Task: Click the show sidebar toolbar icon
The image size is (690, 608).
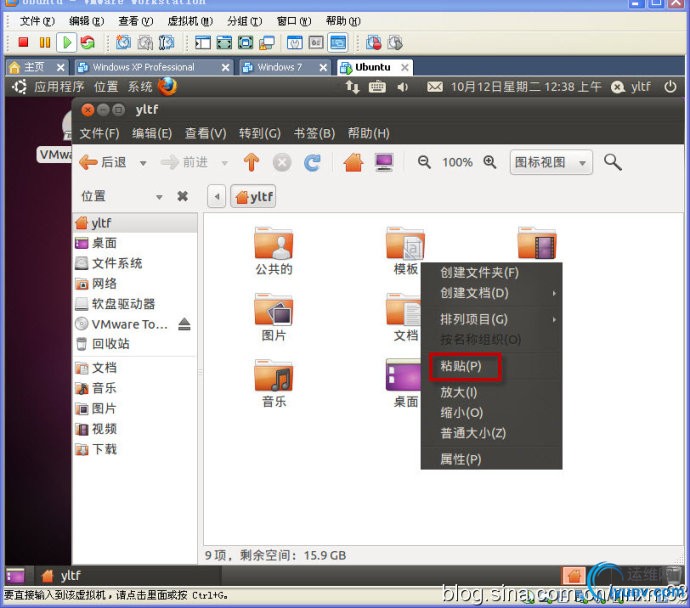Action: pyautogui.click(x=203, y=43)
